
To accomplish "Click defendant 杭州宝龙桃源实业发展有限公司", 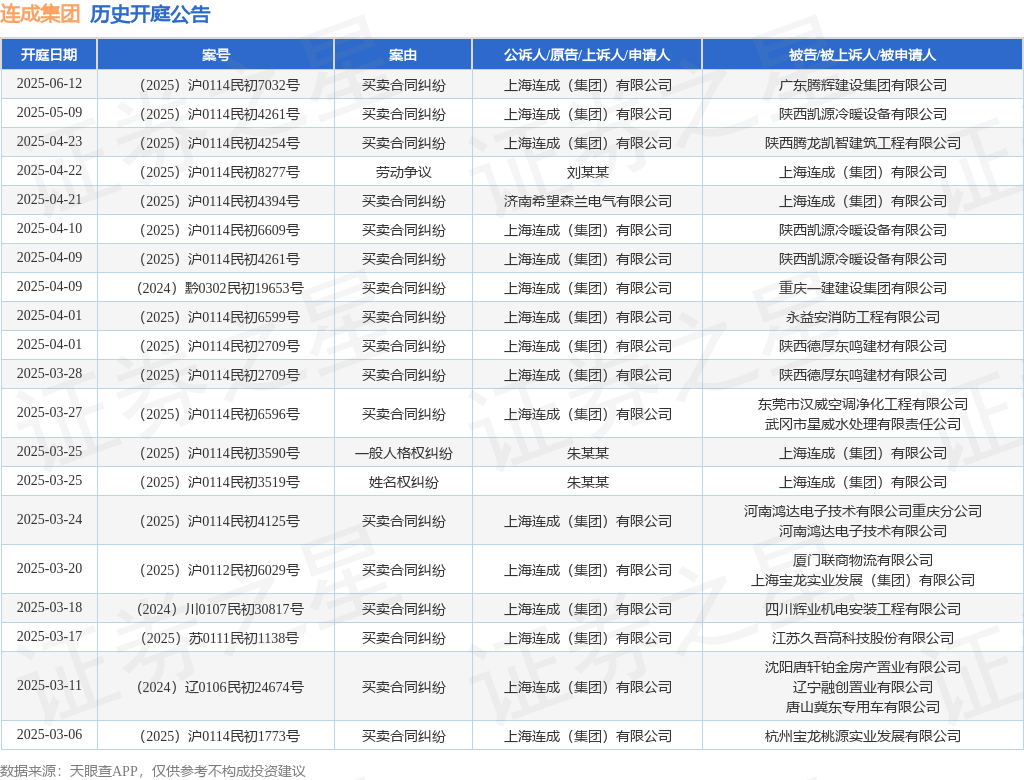I will pos(863,736).
